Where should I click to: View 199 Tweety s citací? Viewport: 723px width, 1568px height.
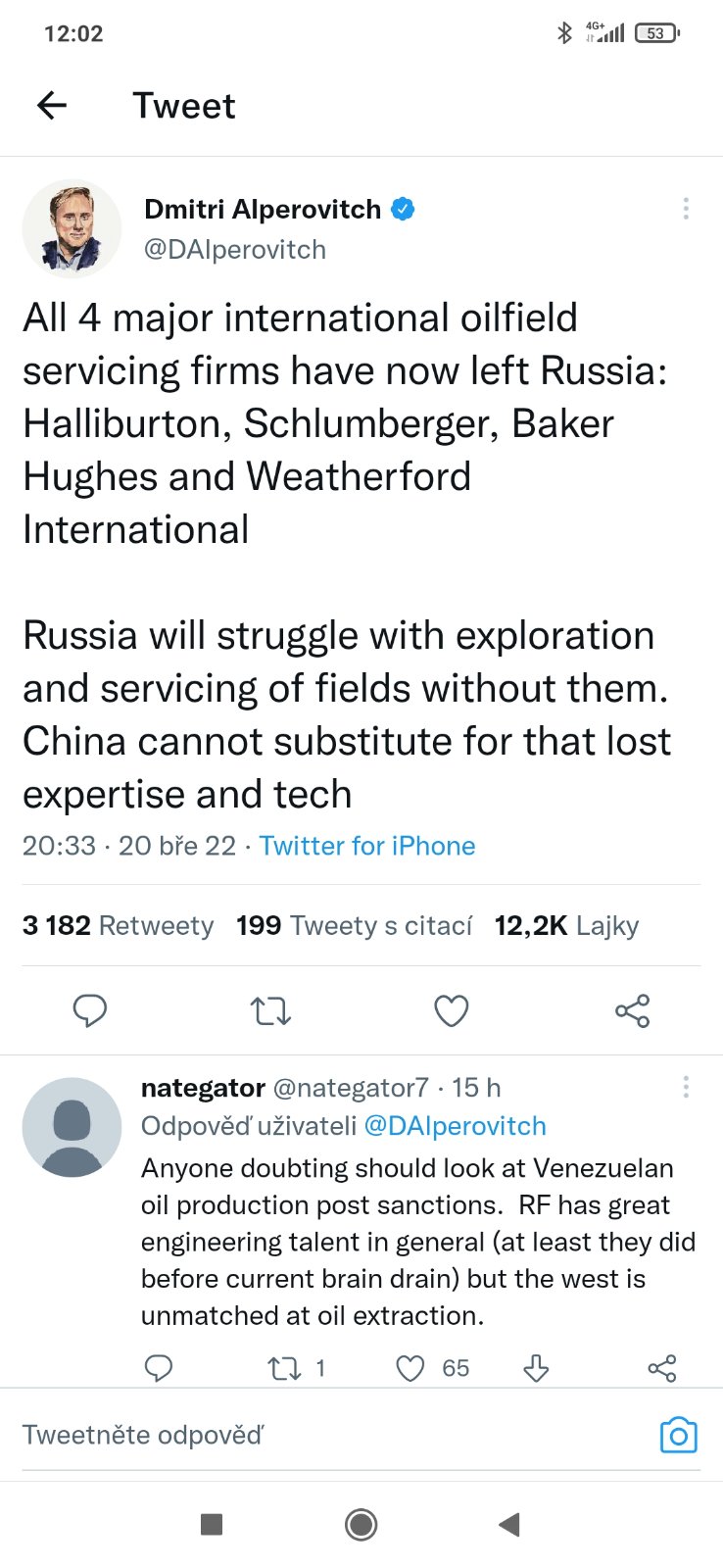pos(354,925)
